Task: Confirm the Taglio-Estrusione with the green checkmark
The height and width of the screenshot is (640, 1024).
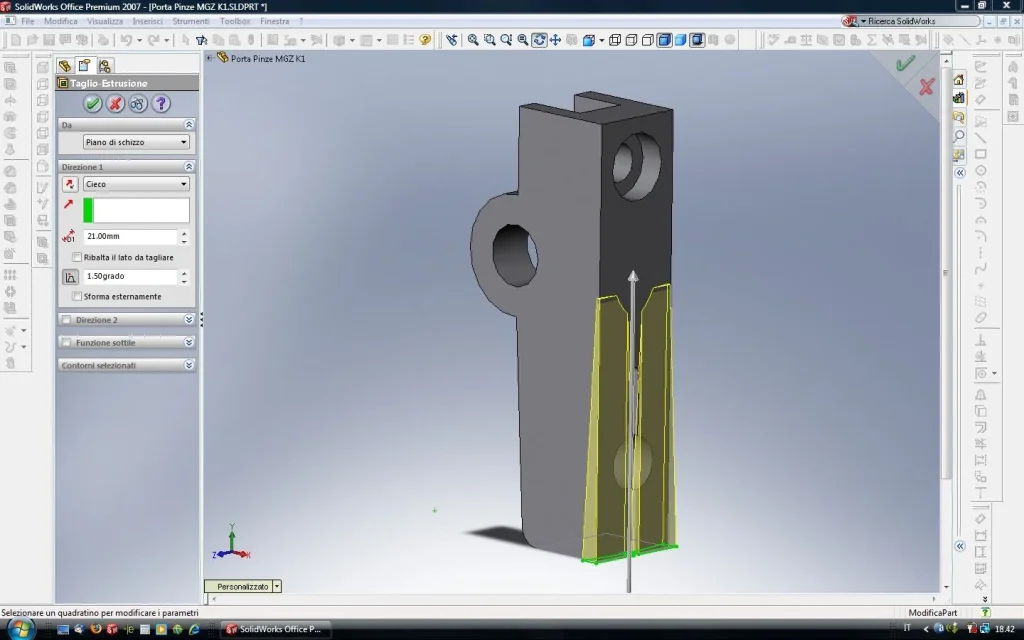Action: [93, 104]
